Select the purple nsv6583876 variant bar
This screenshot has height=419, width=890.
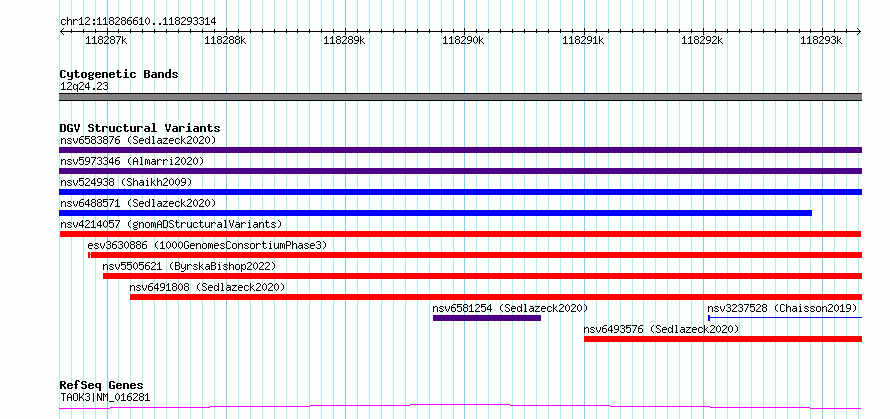[460, 150]
